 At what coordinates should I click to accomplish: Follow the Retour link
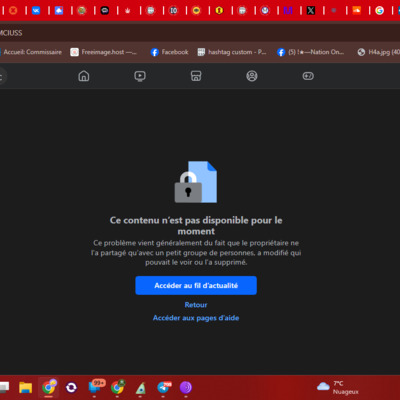click(x=196, y=305)
